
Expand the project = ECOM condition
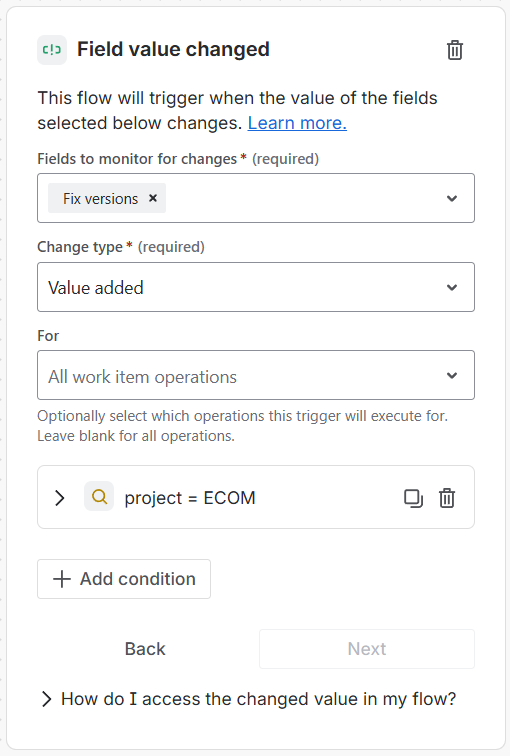(x=60, y=498)
